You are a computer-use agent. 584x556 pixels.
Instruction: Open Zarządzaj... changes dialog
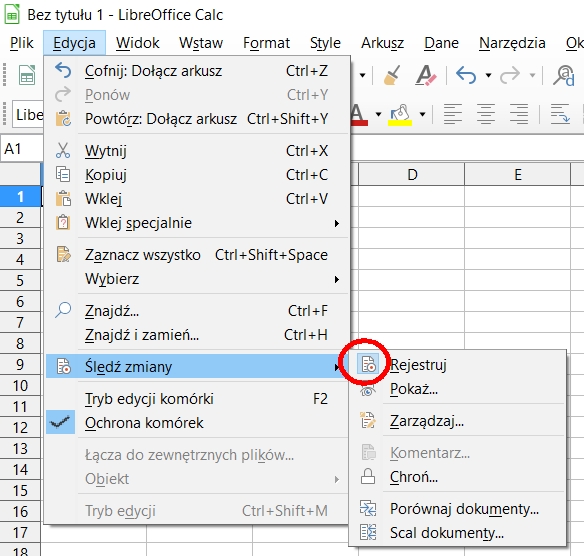(458, 421)
